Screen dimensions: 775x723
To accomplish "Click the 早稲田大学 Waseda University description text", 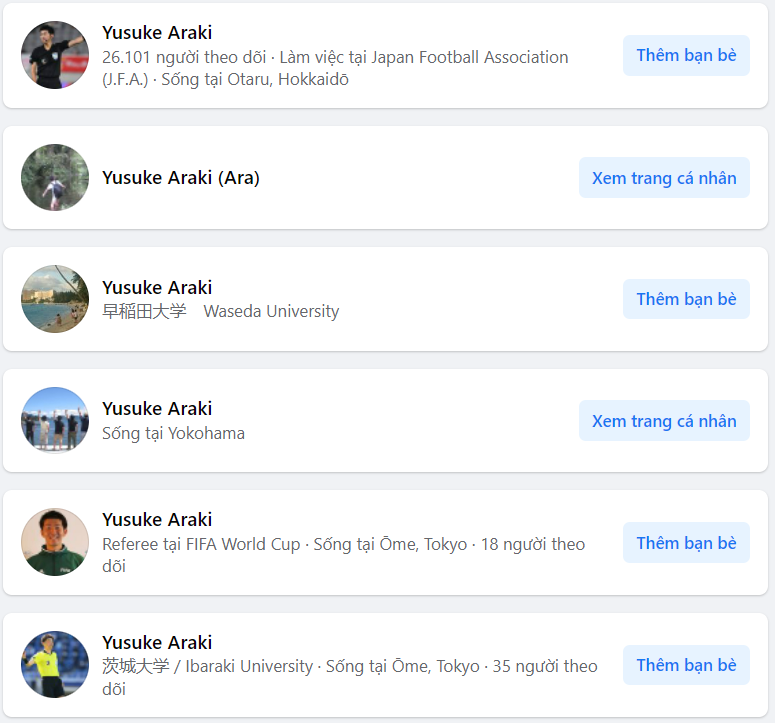I will coord(220,311).
